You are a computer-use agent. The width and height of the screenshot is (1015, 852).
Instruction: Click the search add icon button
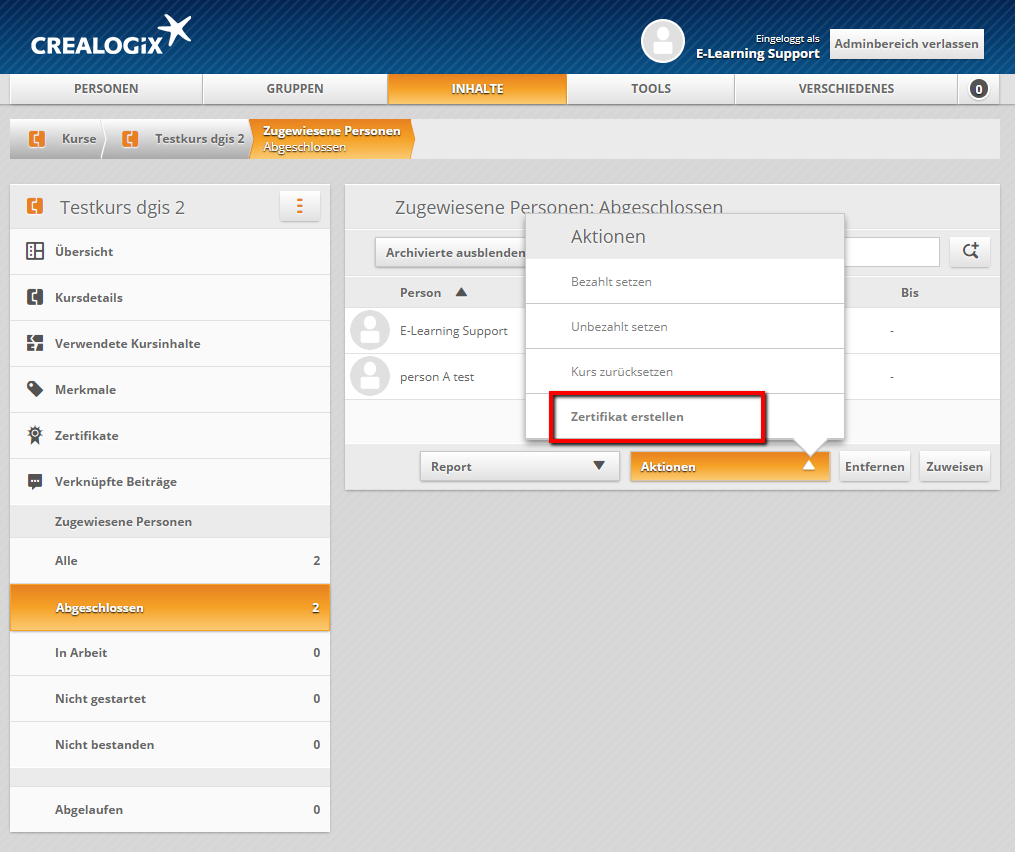tap(970, 252)
